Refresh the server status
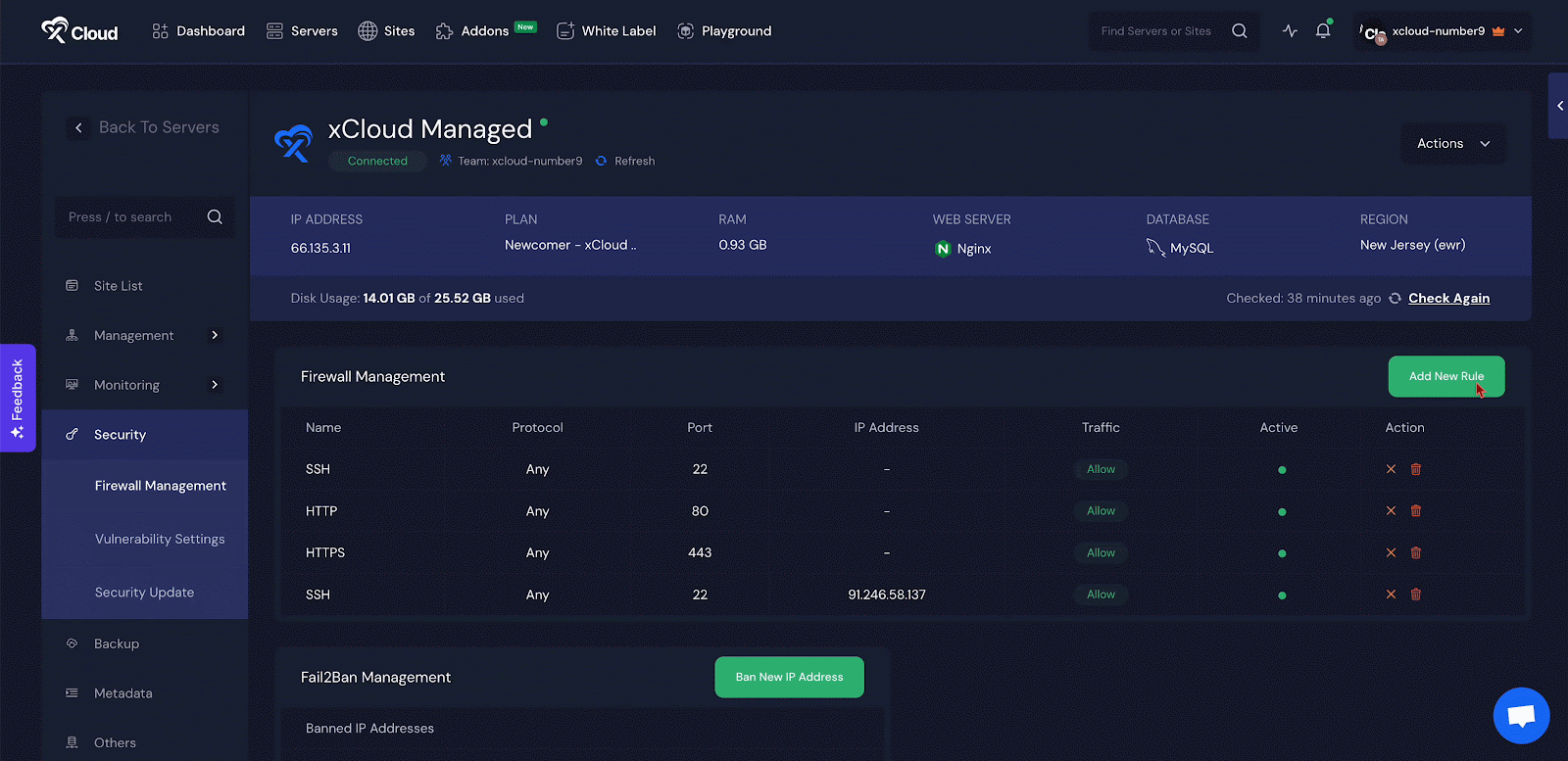The width and height of the screenshot is (1568, 761). 625,161
